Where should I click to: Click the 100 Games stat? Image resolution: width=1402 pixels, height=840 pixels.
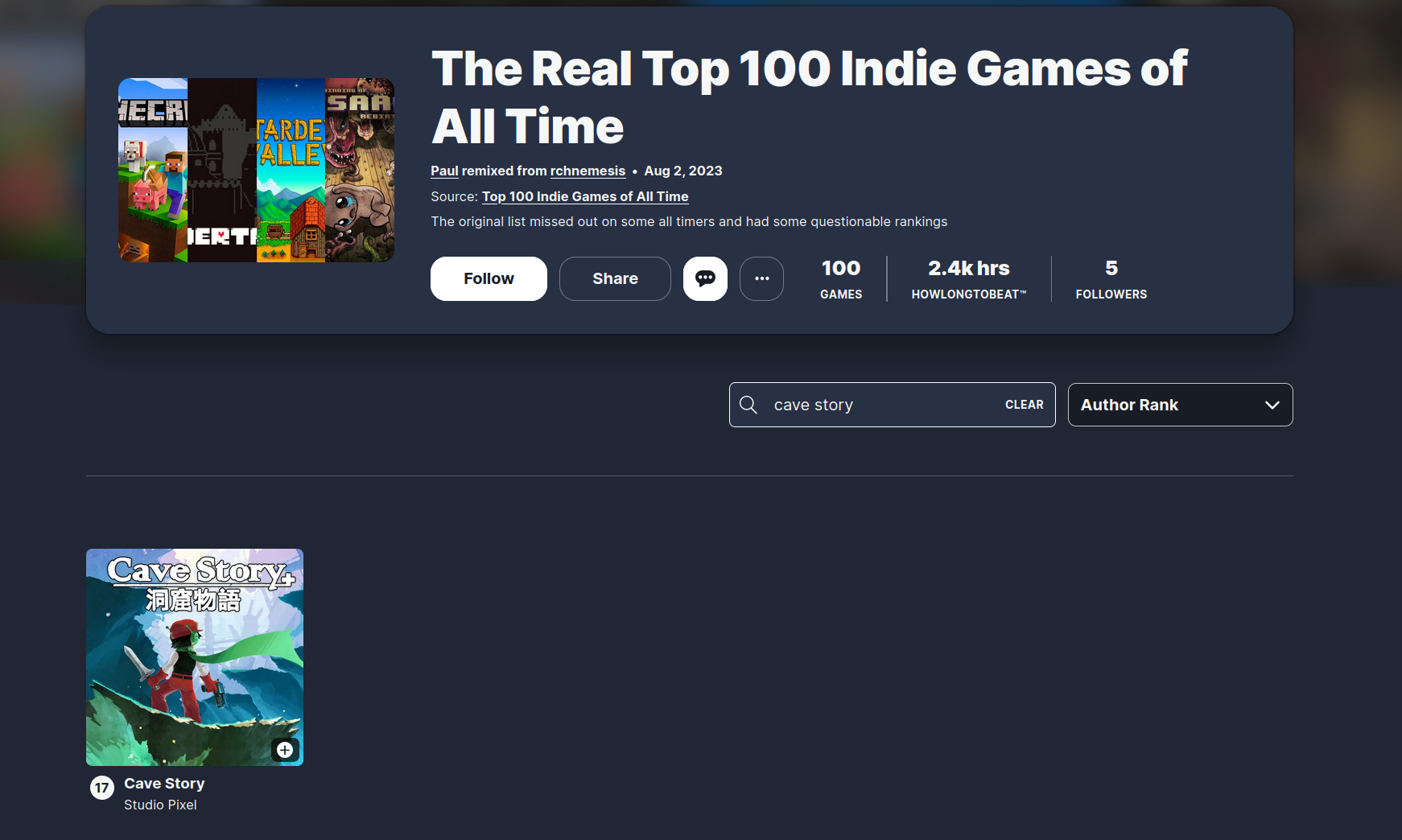[841, 279]
